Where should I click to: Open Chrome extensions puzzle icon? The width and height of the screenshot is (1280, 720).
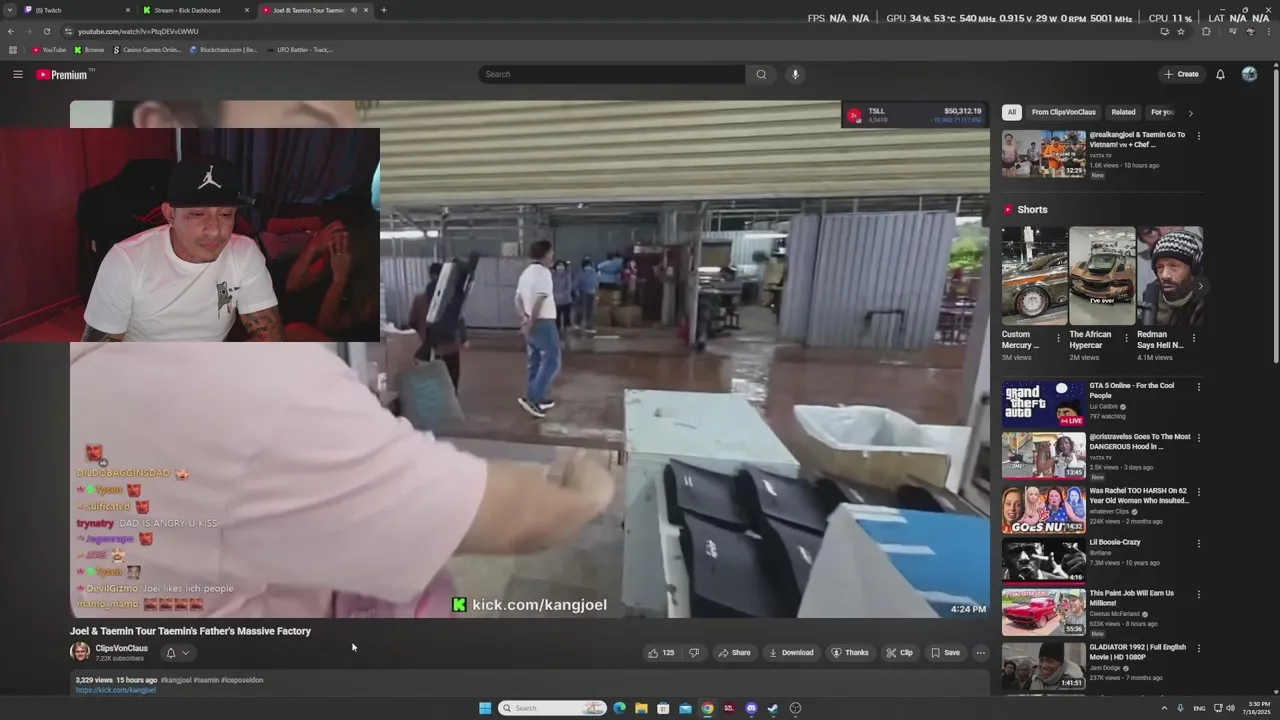tap(1206, 31)
